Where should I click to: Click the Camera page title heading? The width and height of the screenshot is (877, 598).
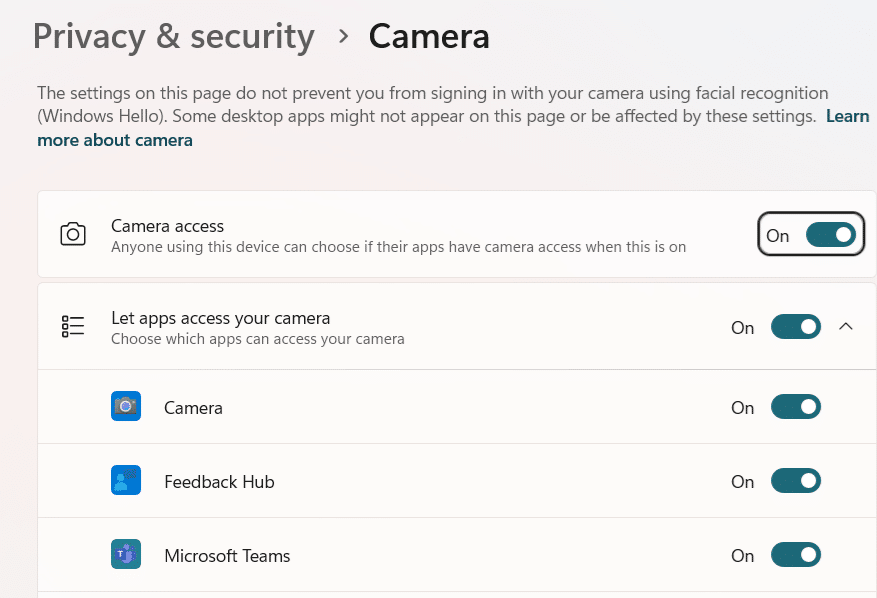(429, 36)
